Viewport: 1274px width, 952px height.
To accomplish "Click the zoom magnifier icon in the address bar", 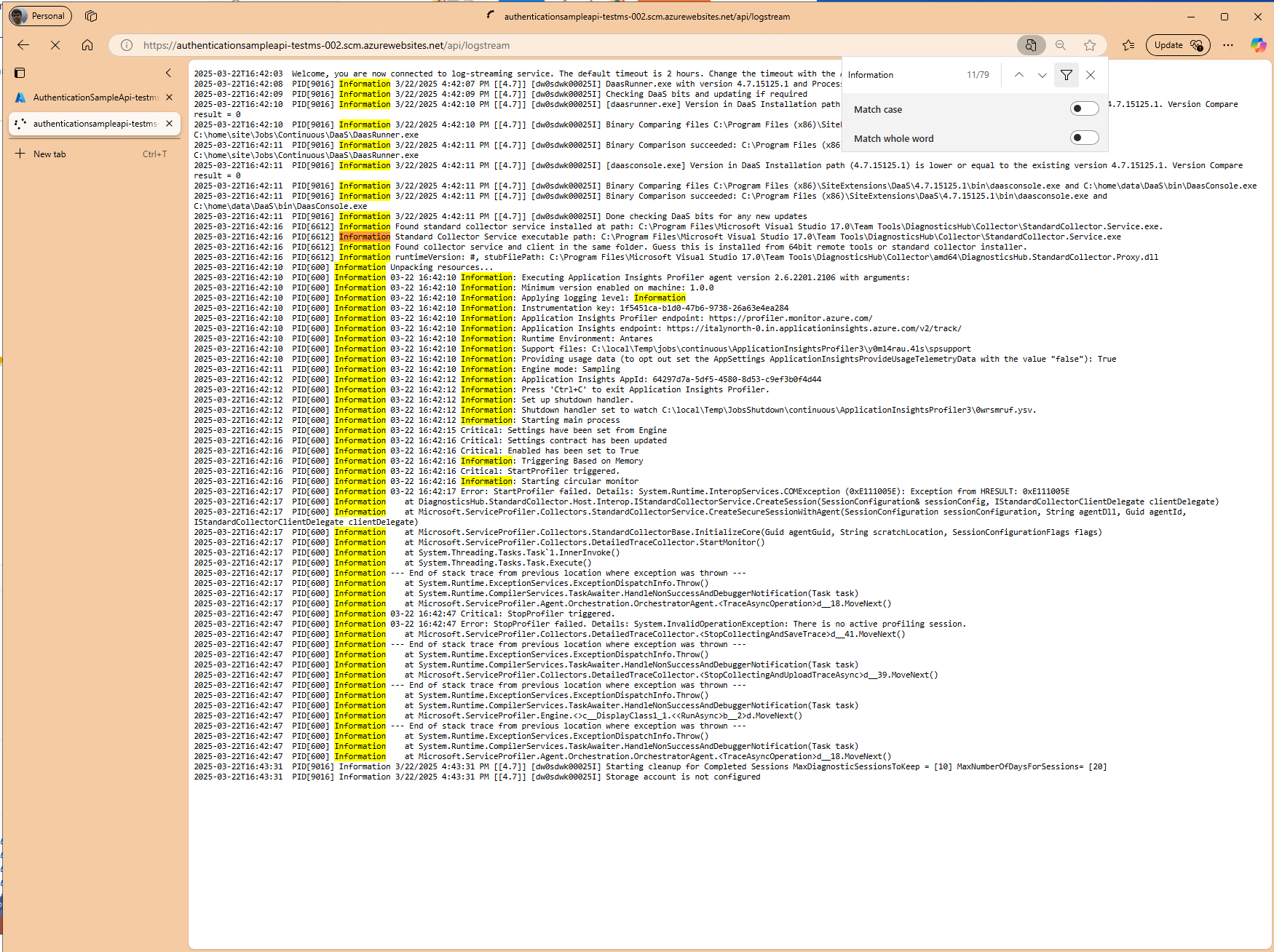I will click(x=1061, y=44).
